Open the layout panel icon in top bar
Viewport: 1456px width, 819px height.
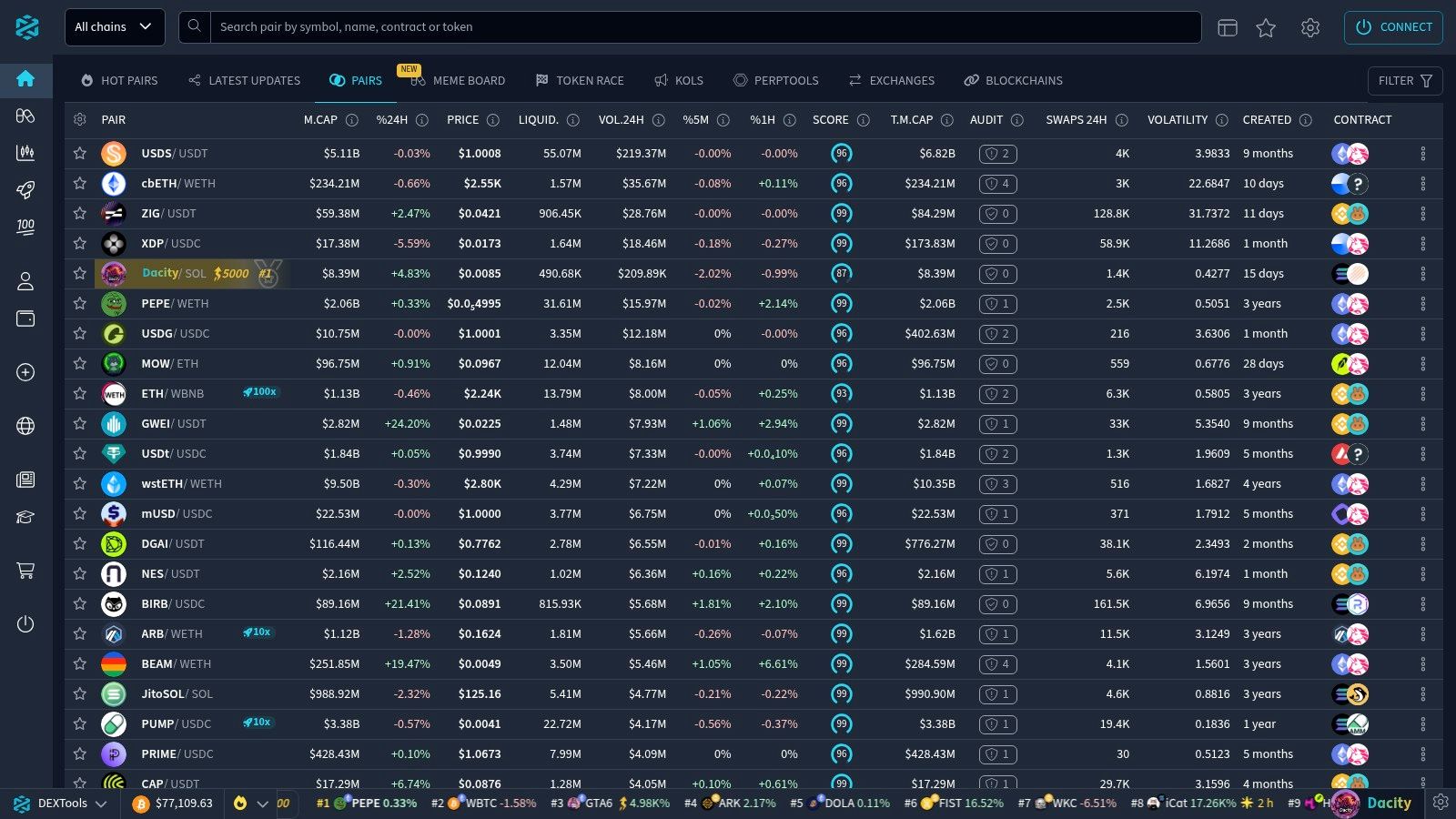[x=1228, y=27]
